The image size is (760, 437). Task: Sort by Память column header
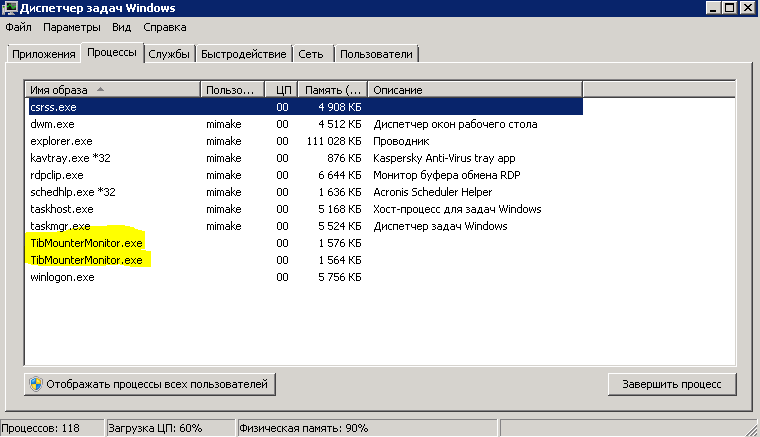[332, 90]
